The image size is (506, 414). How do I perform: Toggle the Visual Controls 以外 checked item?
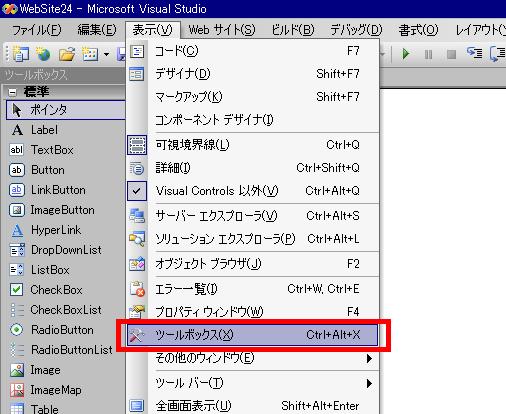[253, 191]
